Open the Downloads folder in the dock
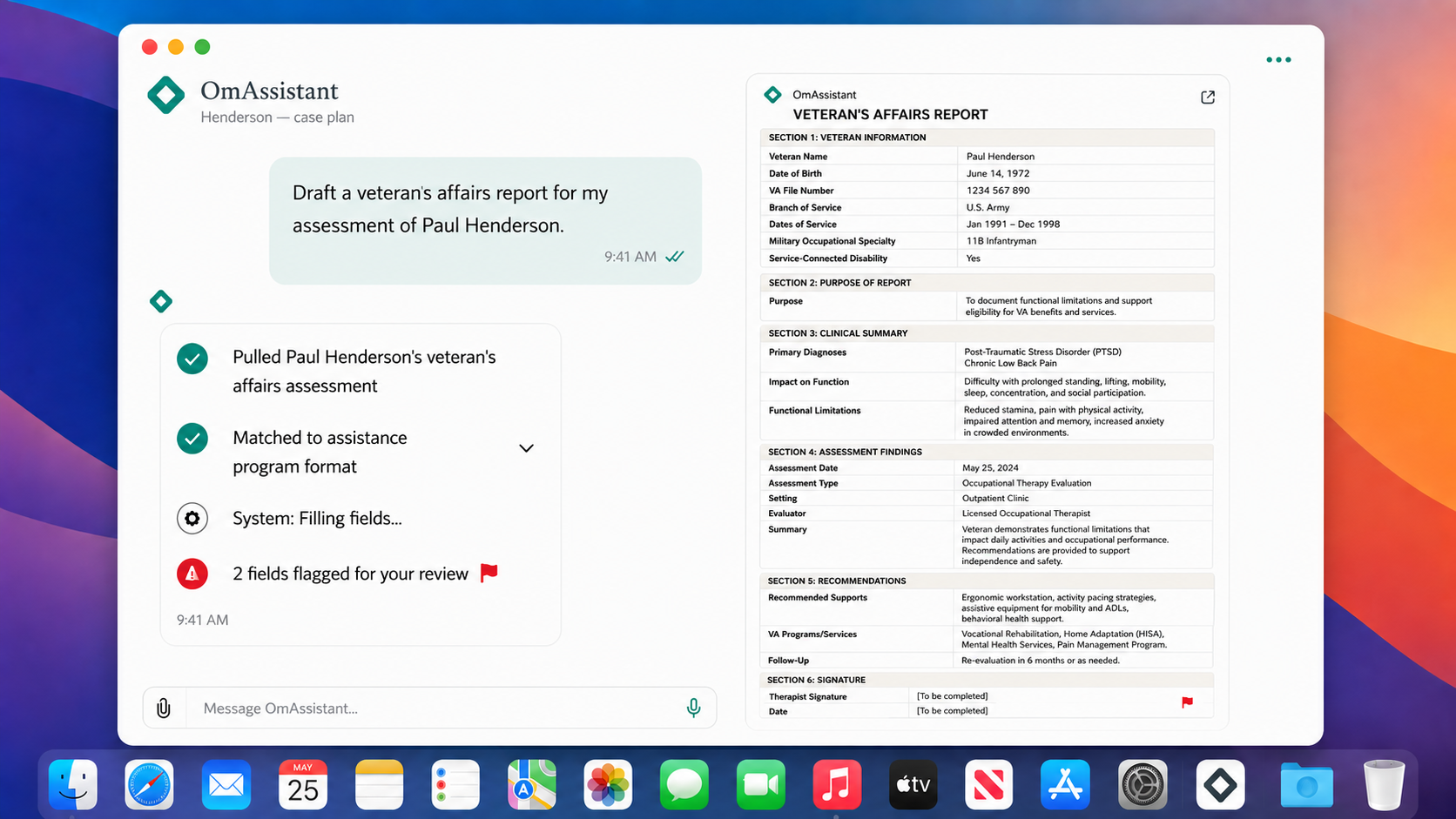 (x=1306, y=786)
